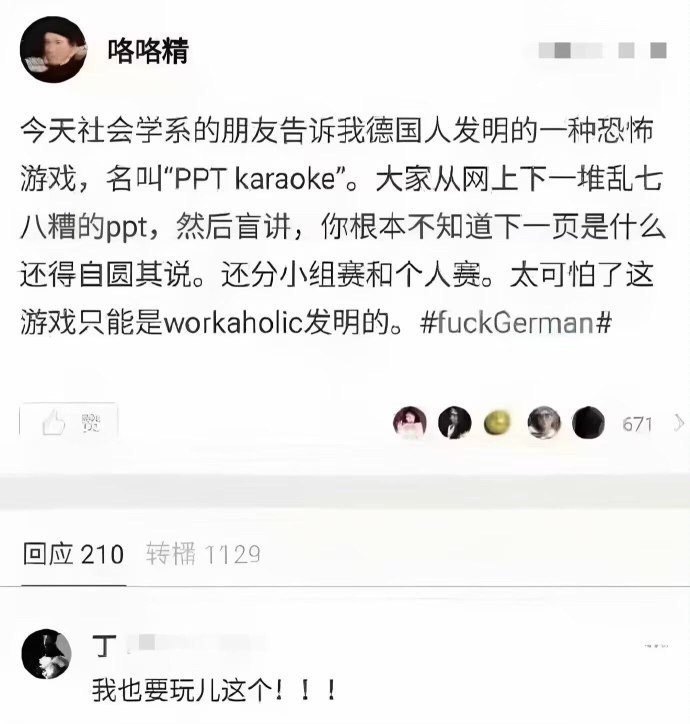View first liker's pink avatar

pos(410,422)
